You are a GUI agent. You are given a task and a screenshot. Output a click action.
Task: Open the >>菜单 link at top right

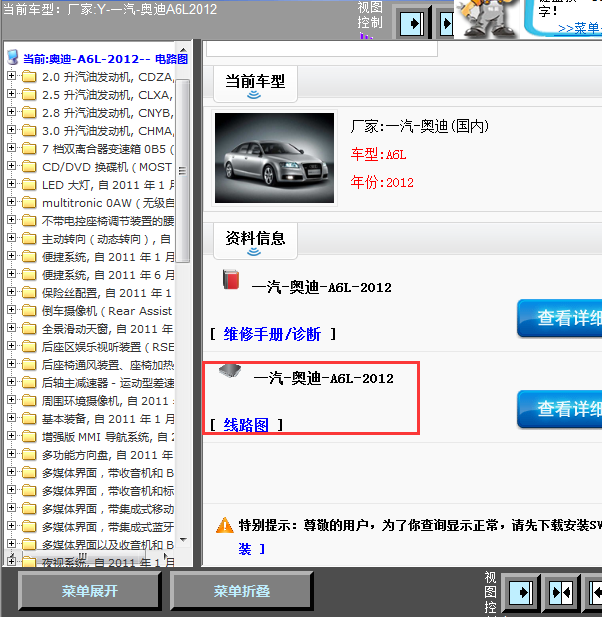pyautogui.click(x=580, y=28)
